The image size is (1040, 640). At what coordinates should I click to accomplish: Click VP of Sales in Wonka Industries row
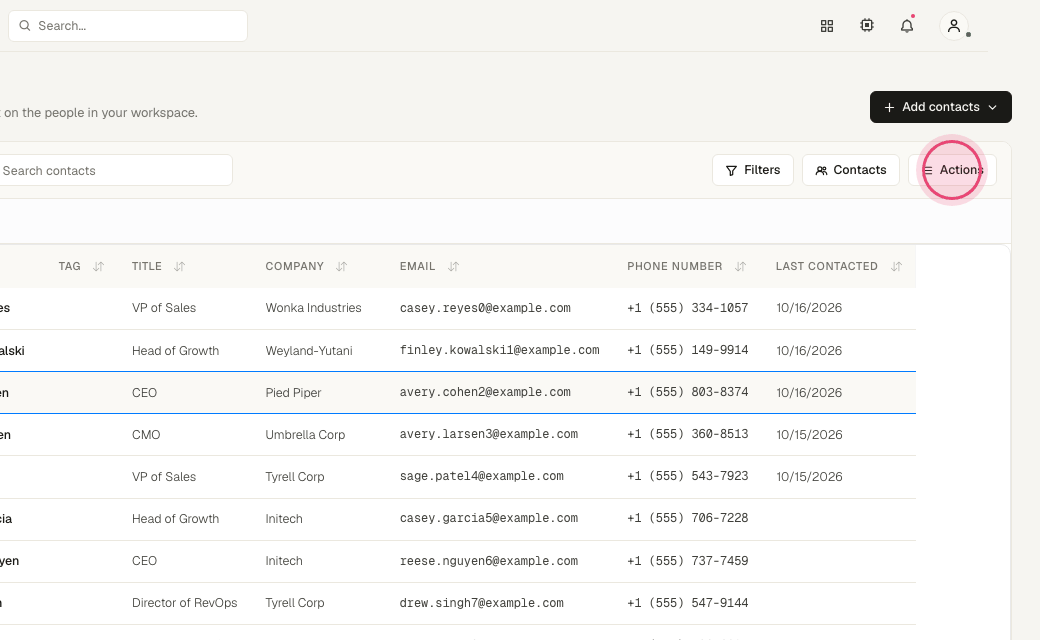(164, 308)
